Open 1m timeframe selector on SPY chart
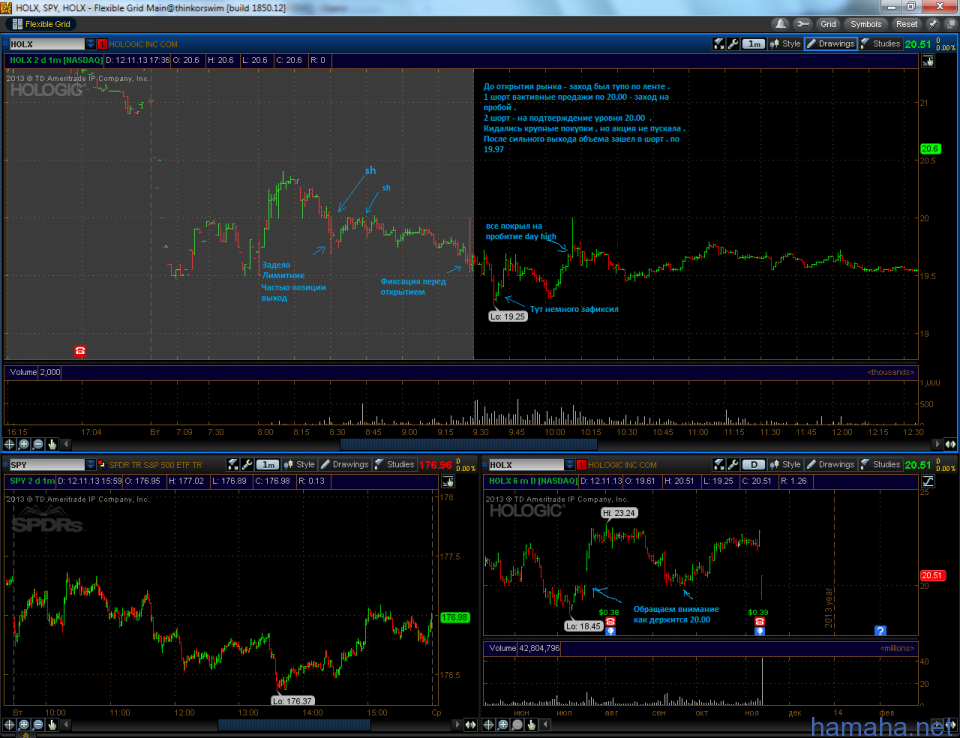Image resolution: width=960 pixels, height=738 pixels. coord(268,464)
